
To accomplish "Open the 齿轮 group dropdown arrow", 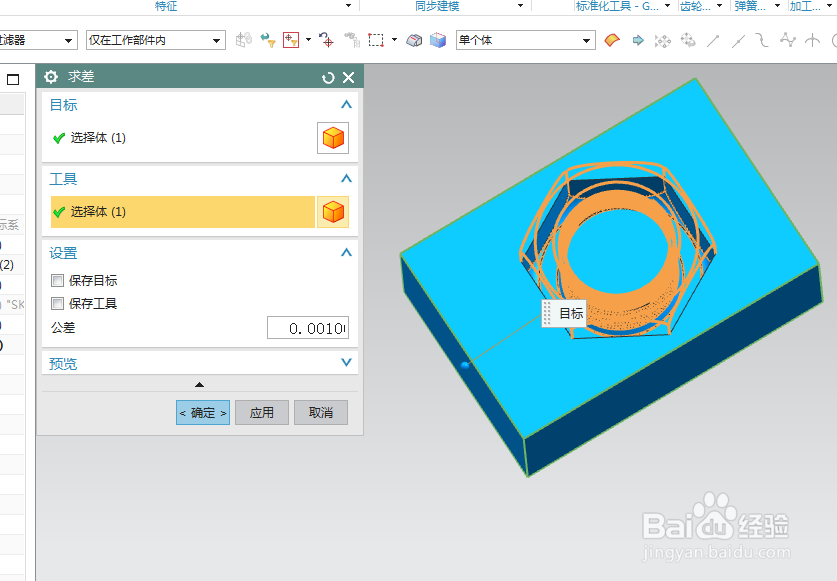I will tap(720, 6).
